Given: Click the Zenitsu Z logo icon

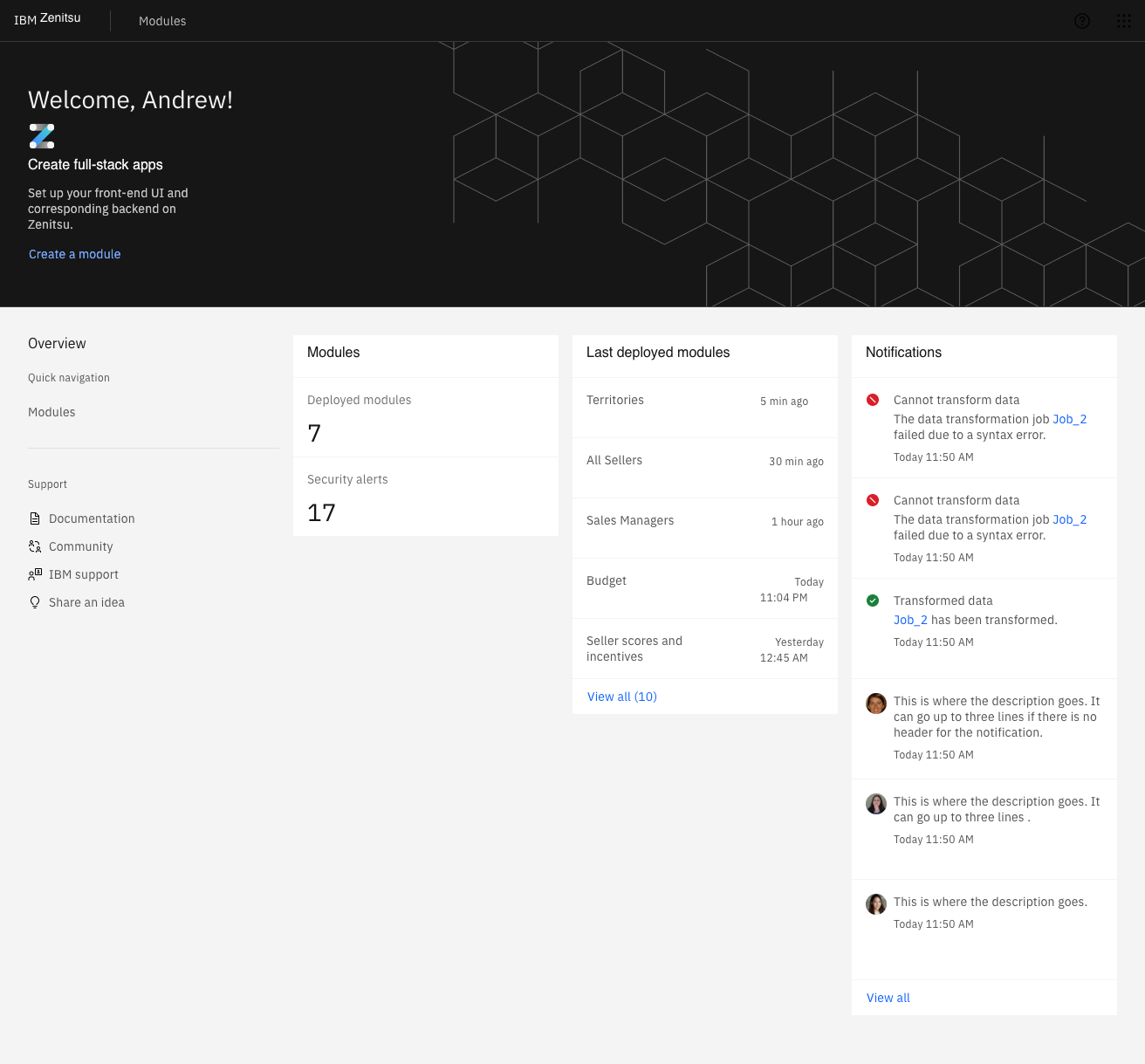Looking at the screenshot, I should (42, 136).
